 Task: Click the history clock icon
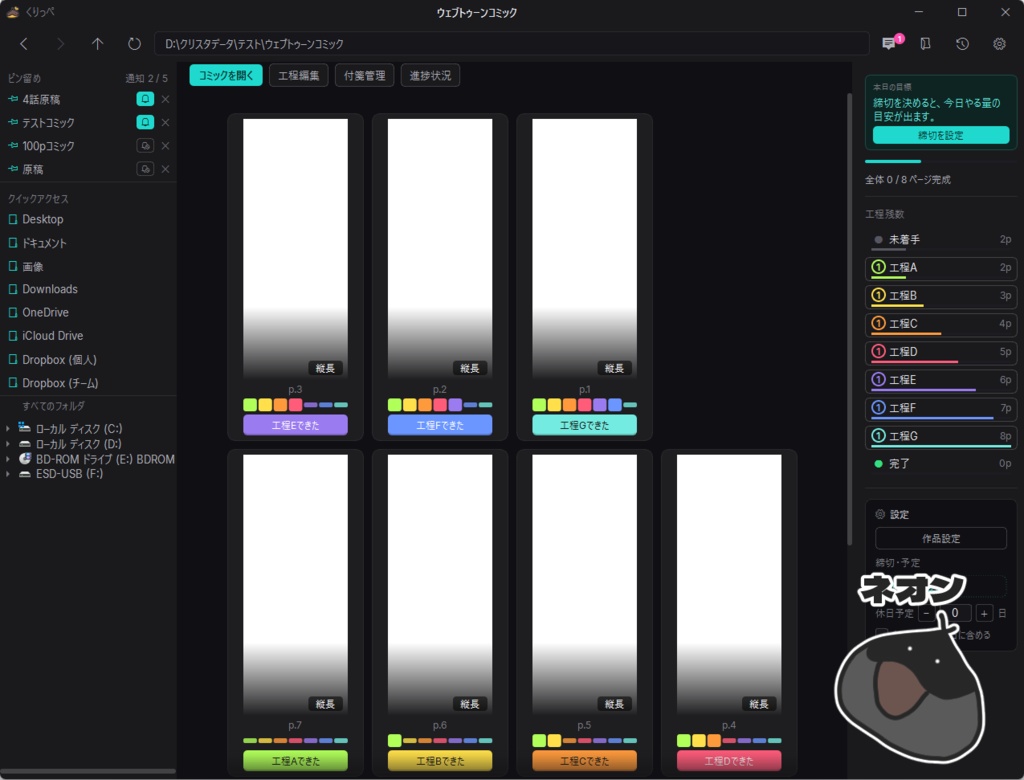pos(962,44)
